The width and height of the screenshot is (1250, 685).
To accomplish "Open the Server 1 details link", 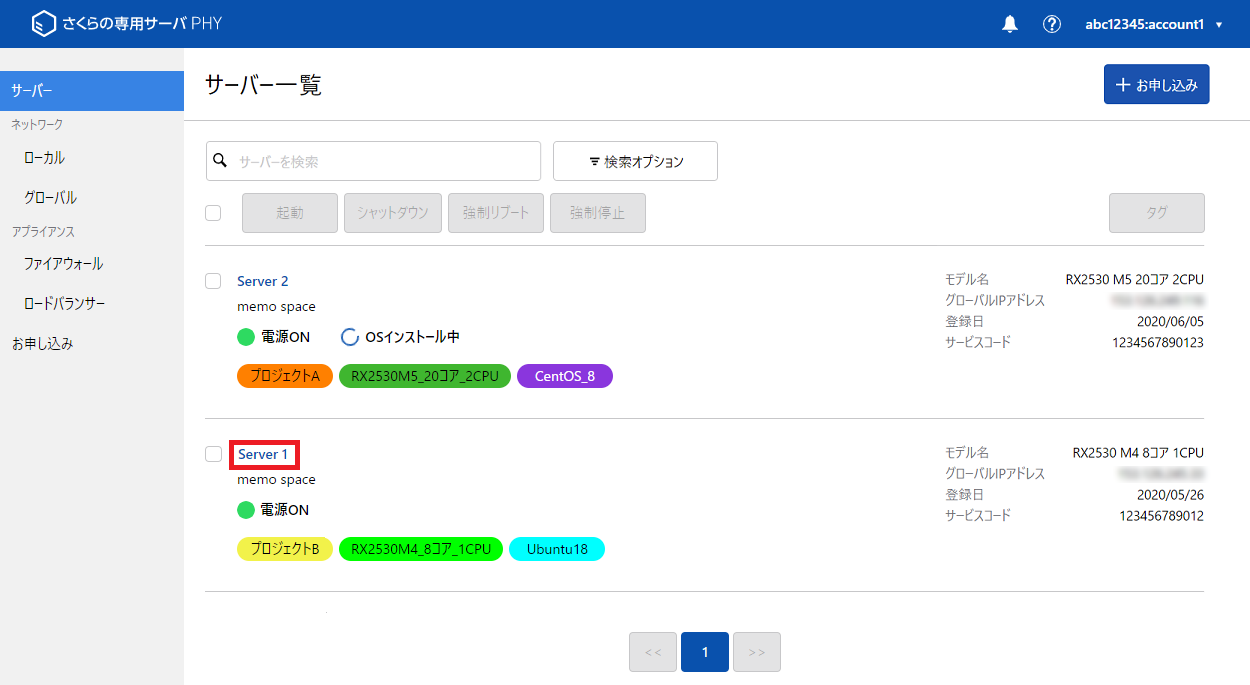I will point(263,454).
